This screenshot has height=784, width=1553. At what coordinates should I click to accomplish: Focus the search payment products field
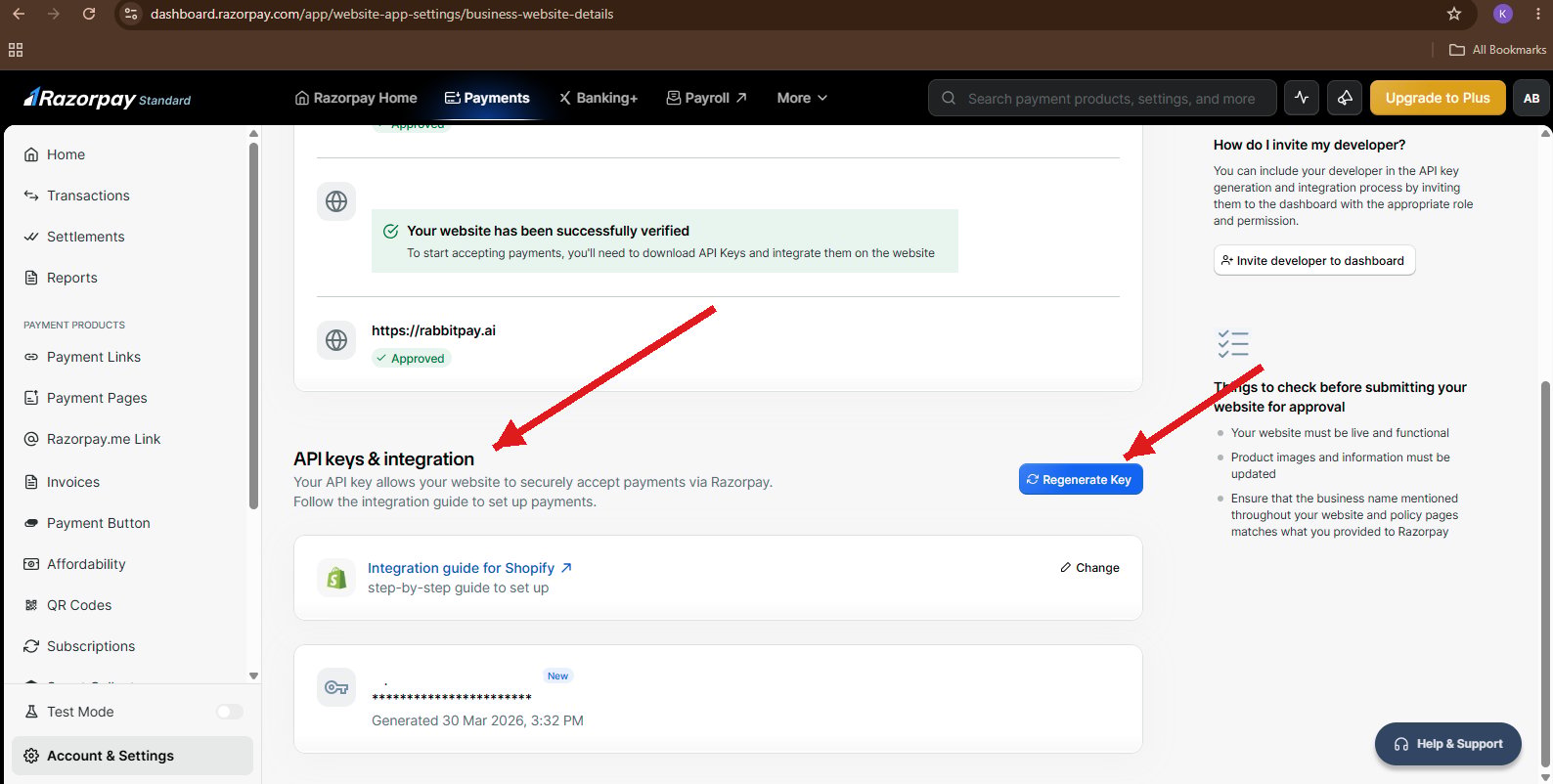click(x=1102, y=98)
